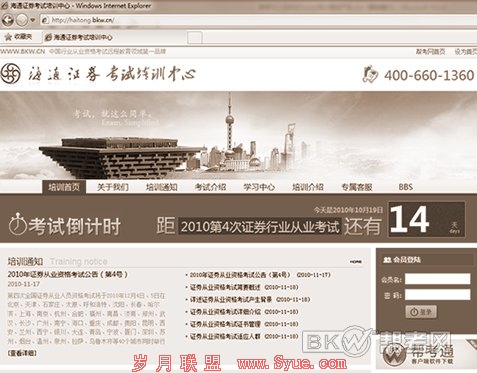Open Favorites star button
Viewport: 477px width, 373px height.
(19, 37)
